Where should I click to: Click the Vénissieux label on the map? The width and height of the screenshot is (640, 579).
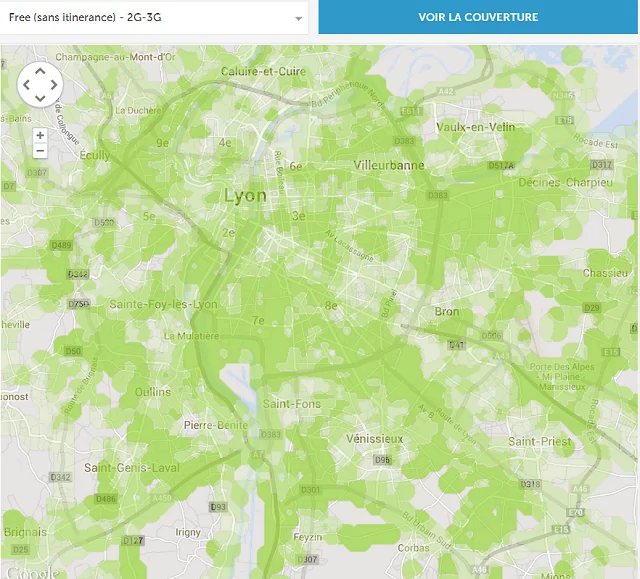375,439
